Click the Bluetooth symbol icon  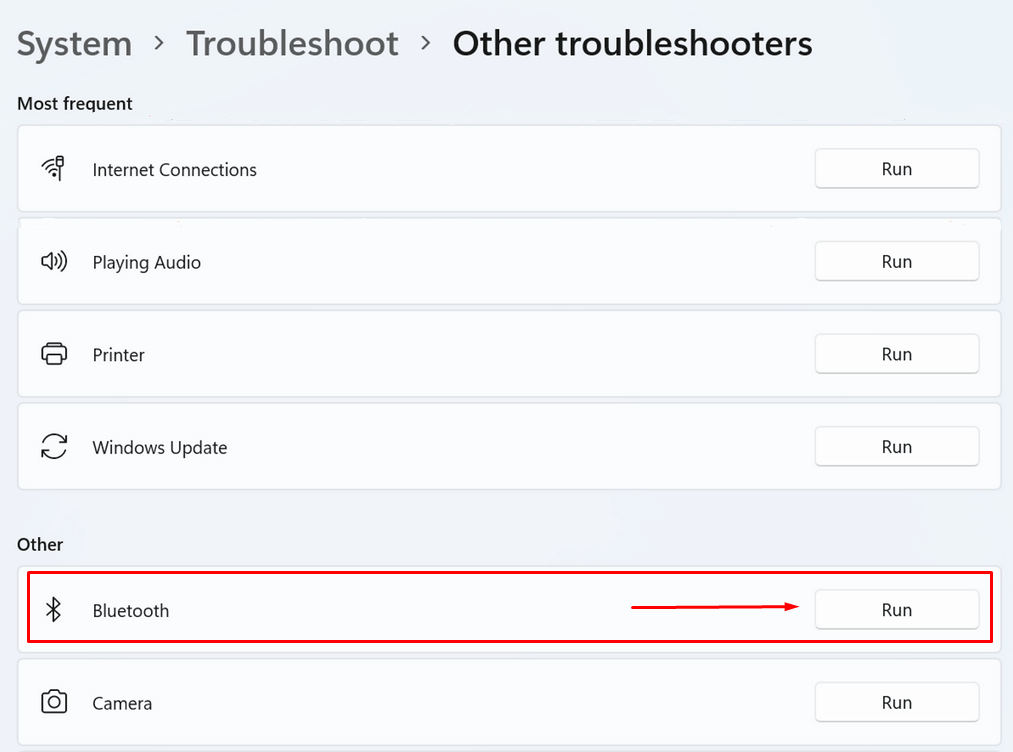(x=55, y=610)
